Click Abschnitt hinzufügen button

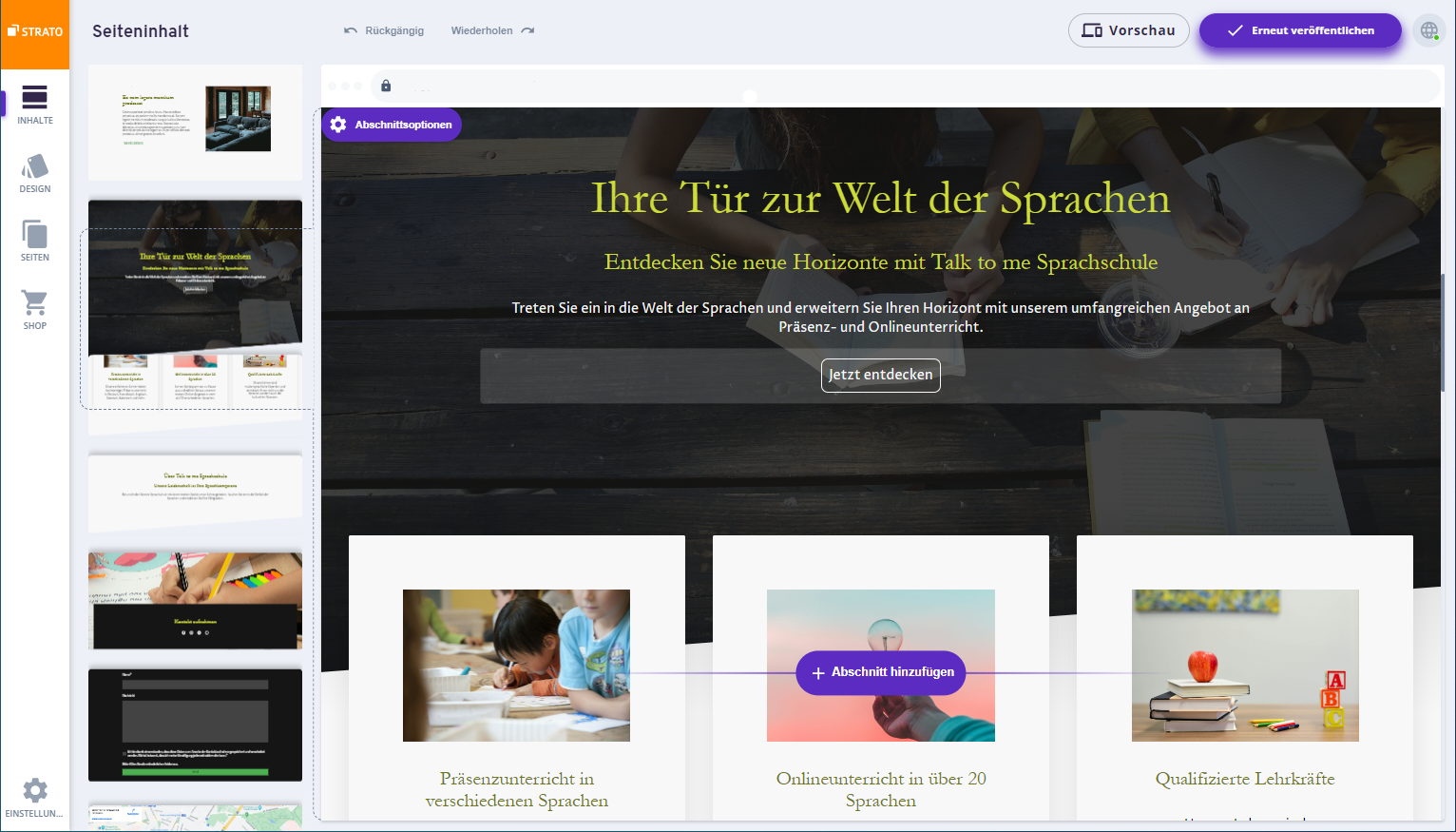(881, 672)
